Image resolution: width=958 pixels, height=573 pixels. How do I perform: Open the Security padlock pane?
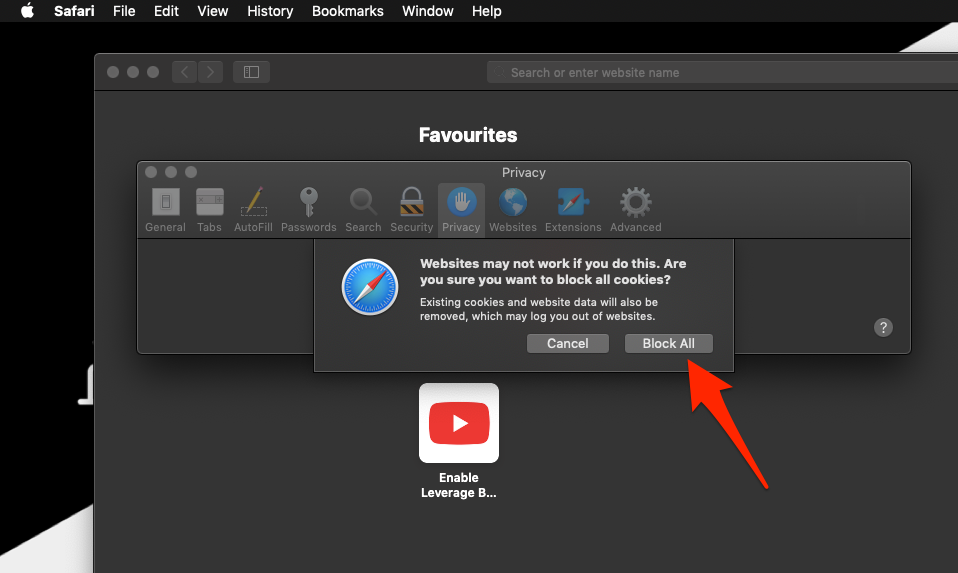(x=411, y=209)
